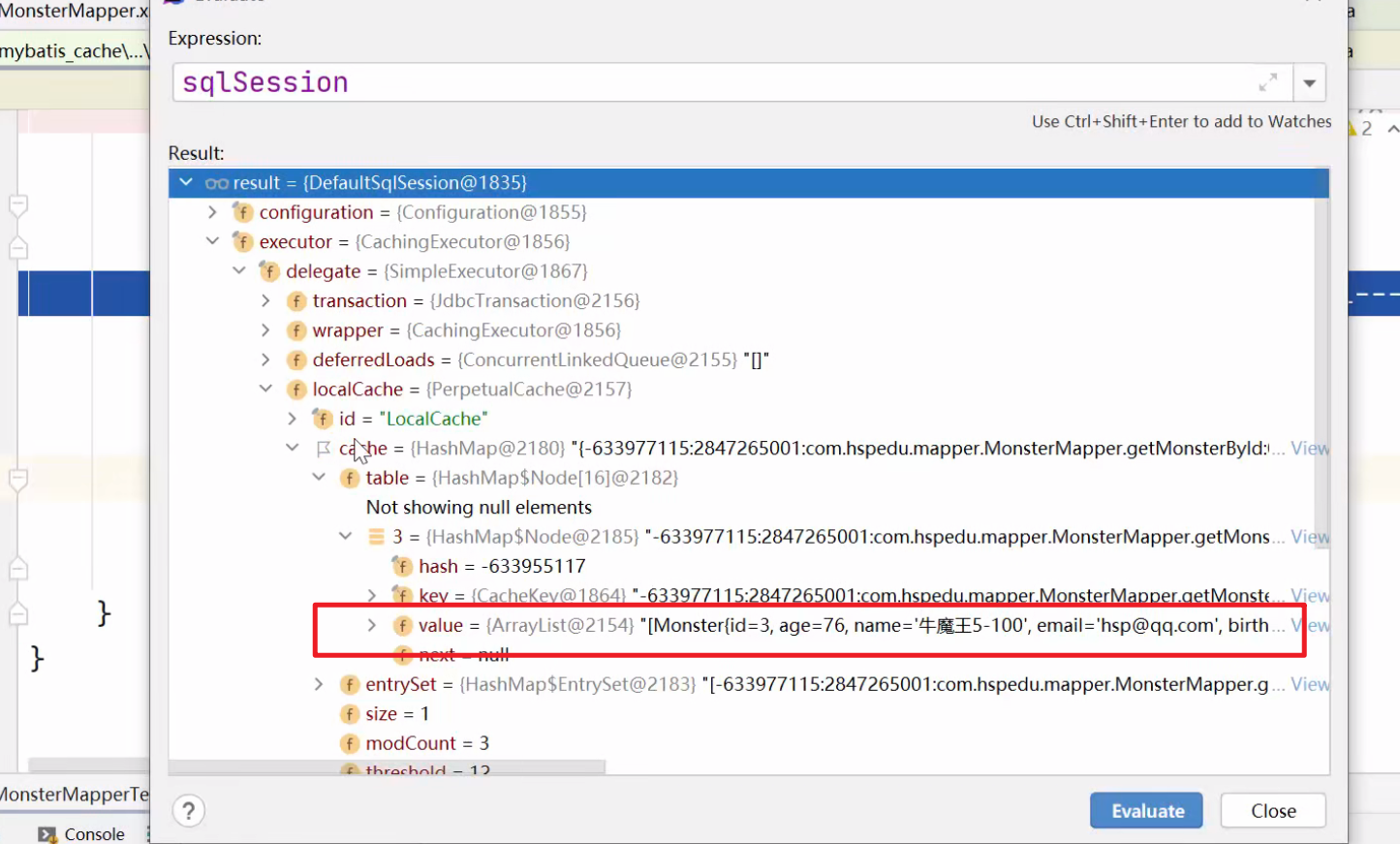Click field icon beside localCache

296,390
